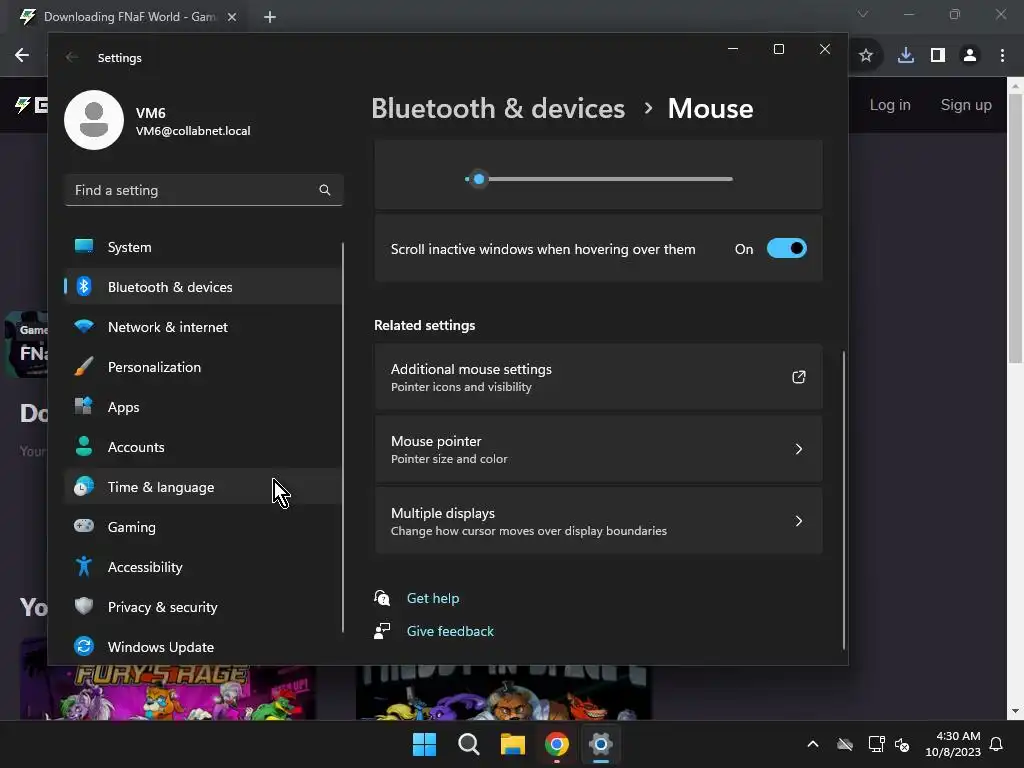Screen dimensions: 1024x768
Task: Click the Get help headset icon
Action: (382, 598)
